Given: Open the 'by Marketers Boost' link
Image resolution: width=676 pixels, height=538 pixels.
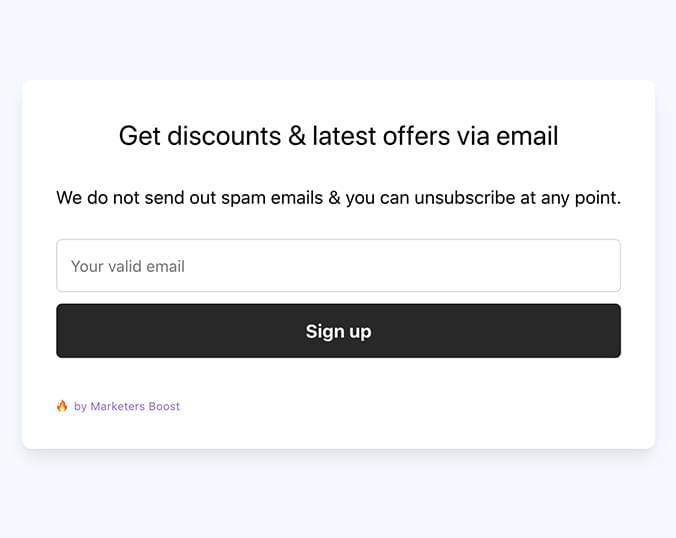Looking at the screenshot, I should 127,407.
